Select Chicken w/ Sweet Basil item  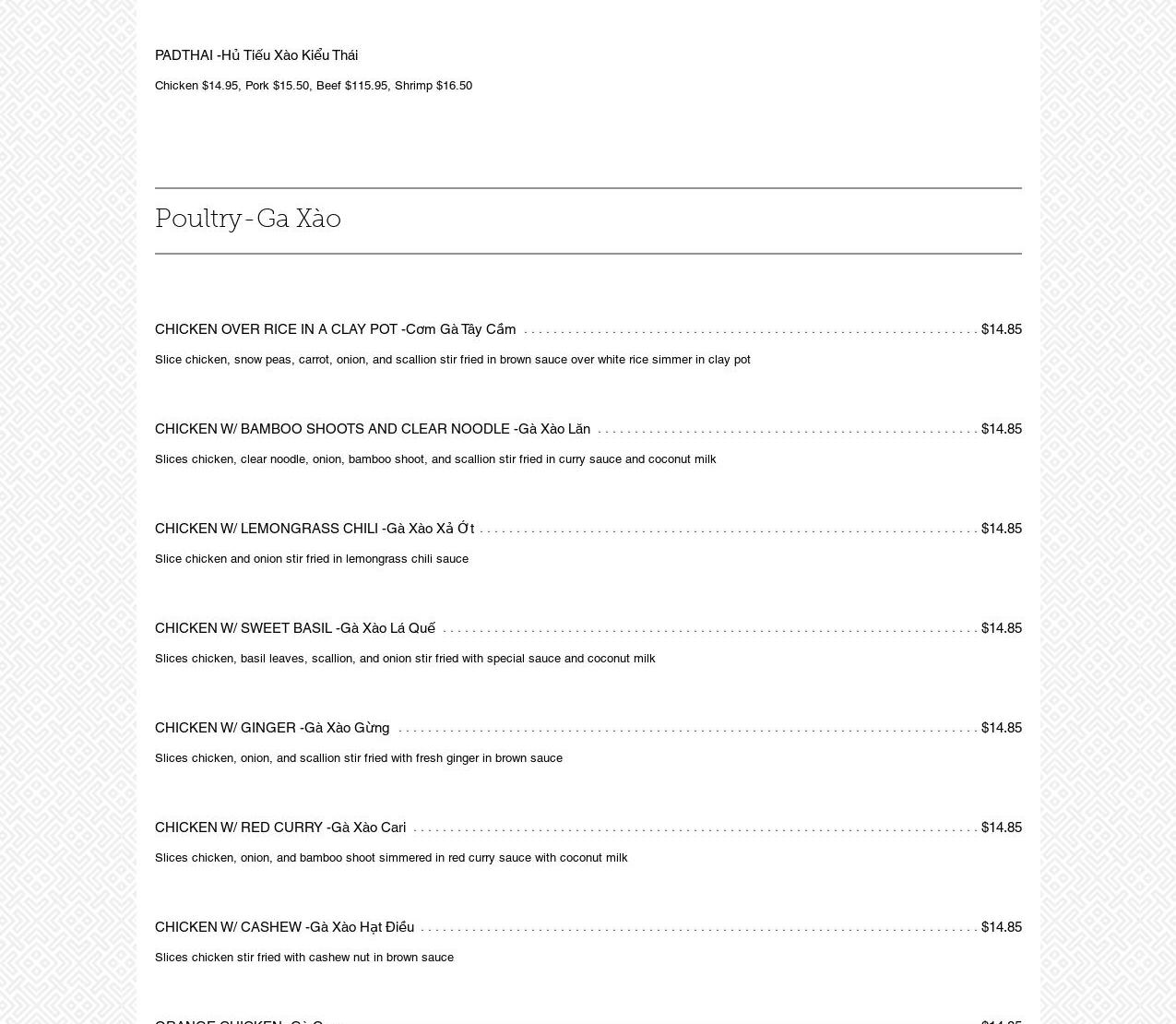click(x=294, y=628)
